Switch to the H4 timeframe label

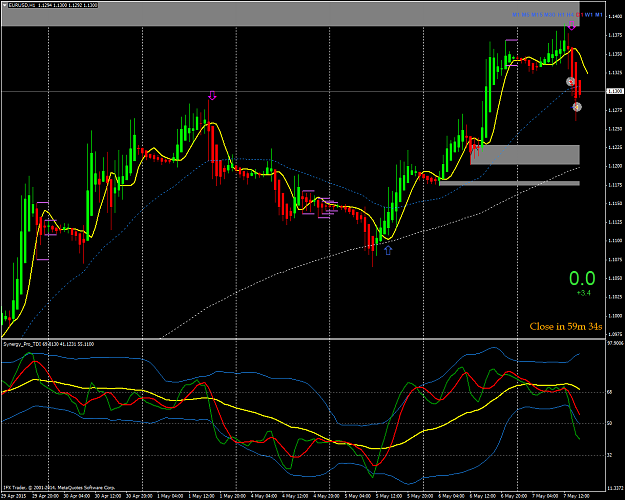coord(570,15)
